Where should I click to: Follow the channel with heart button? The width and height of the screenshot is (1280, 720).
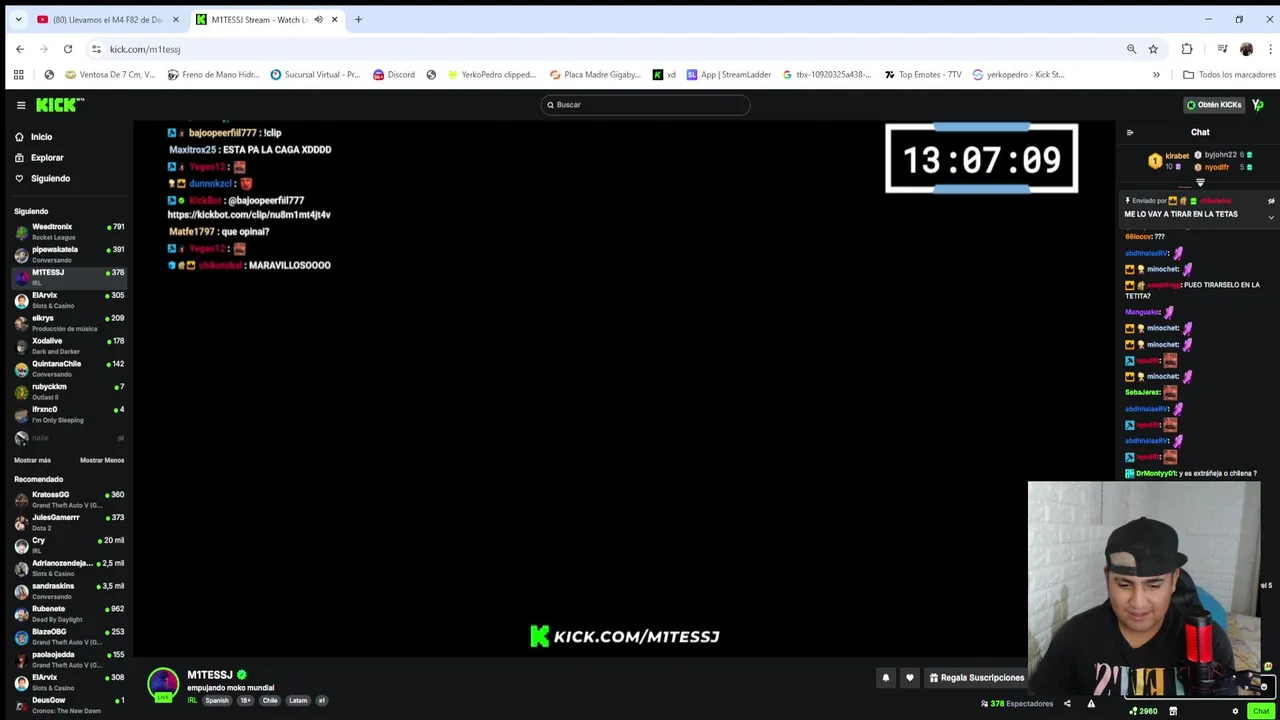(x=909, y=678)
